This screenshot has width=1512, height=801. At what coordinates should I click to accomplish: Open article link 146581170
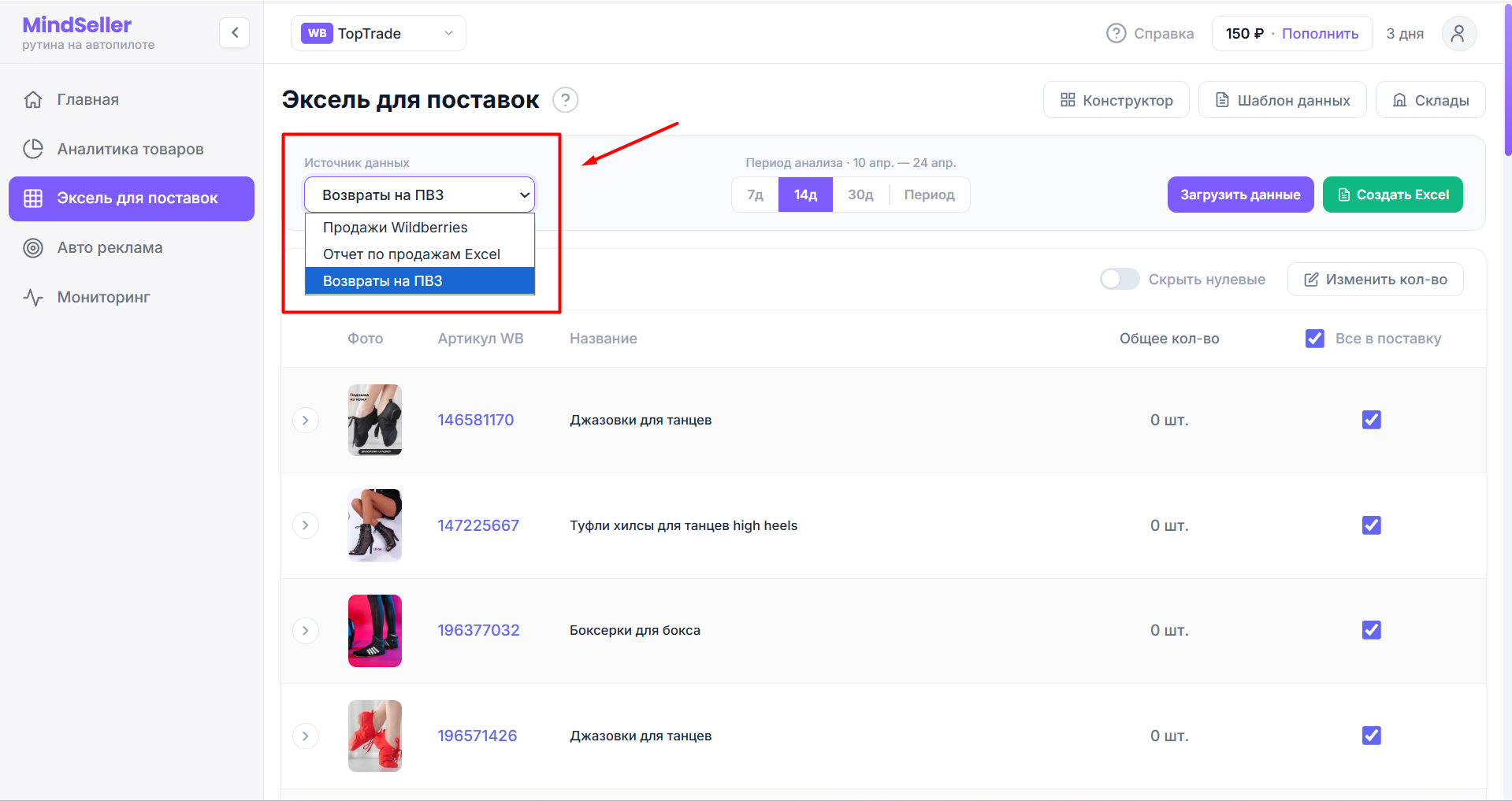point(476,420)
